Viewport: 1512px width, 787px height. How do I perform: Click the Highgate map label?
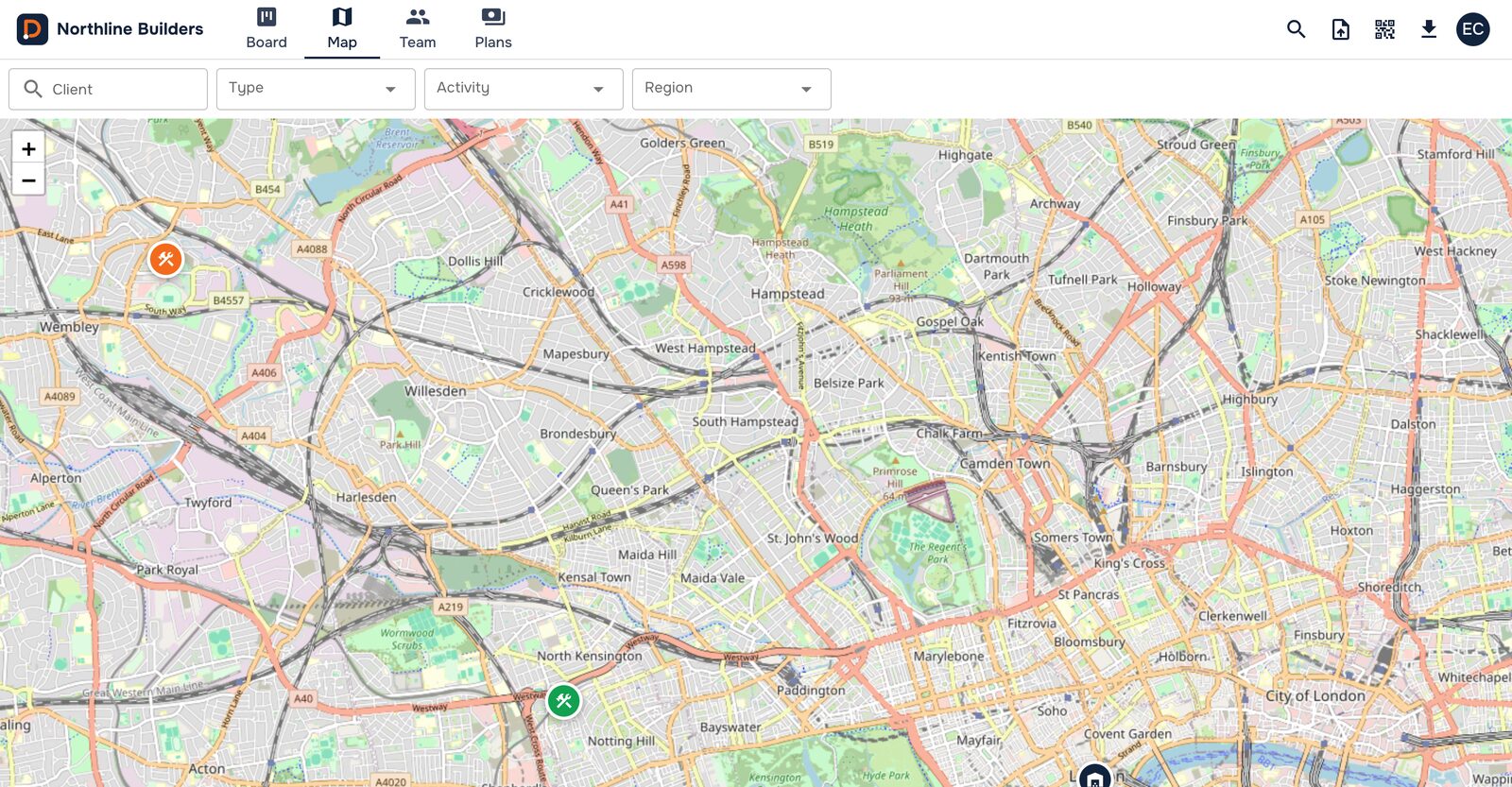(965, 155)
